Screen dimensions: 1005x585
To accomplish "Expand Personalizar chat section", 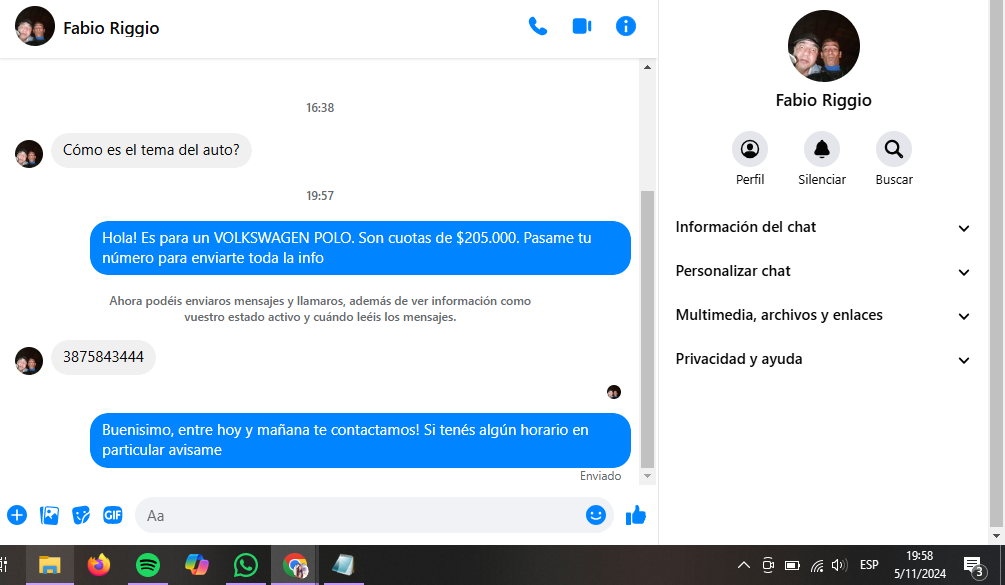I will [823, 272].
